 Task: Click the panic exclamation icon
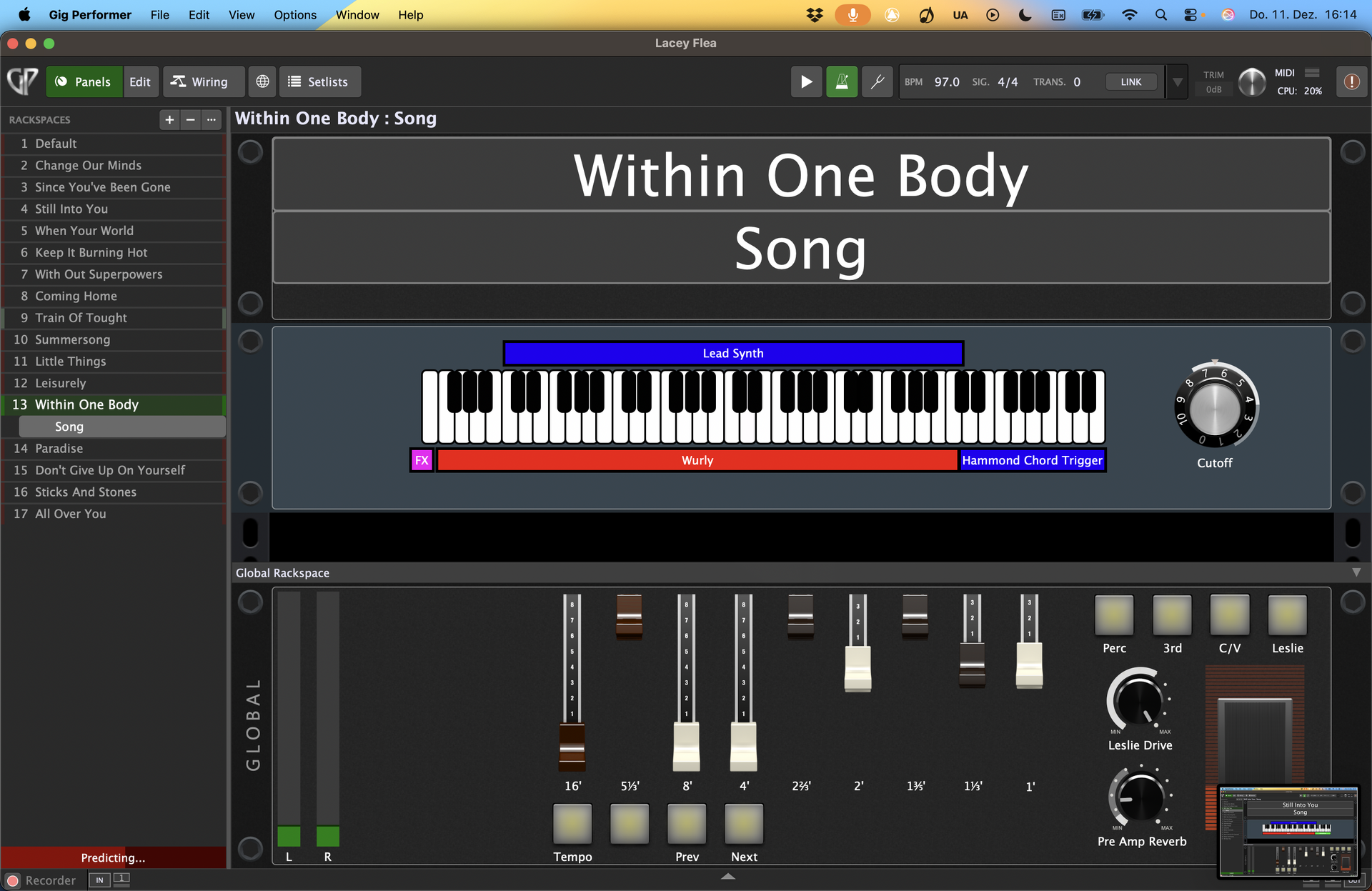coord(1351,82)
